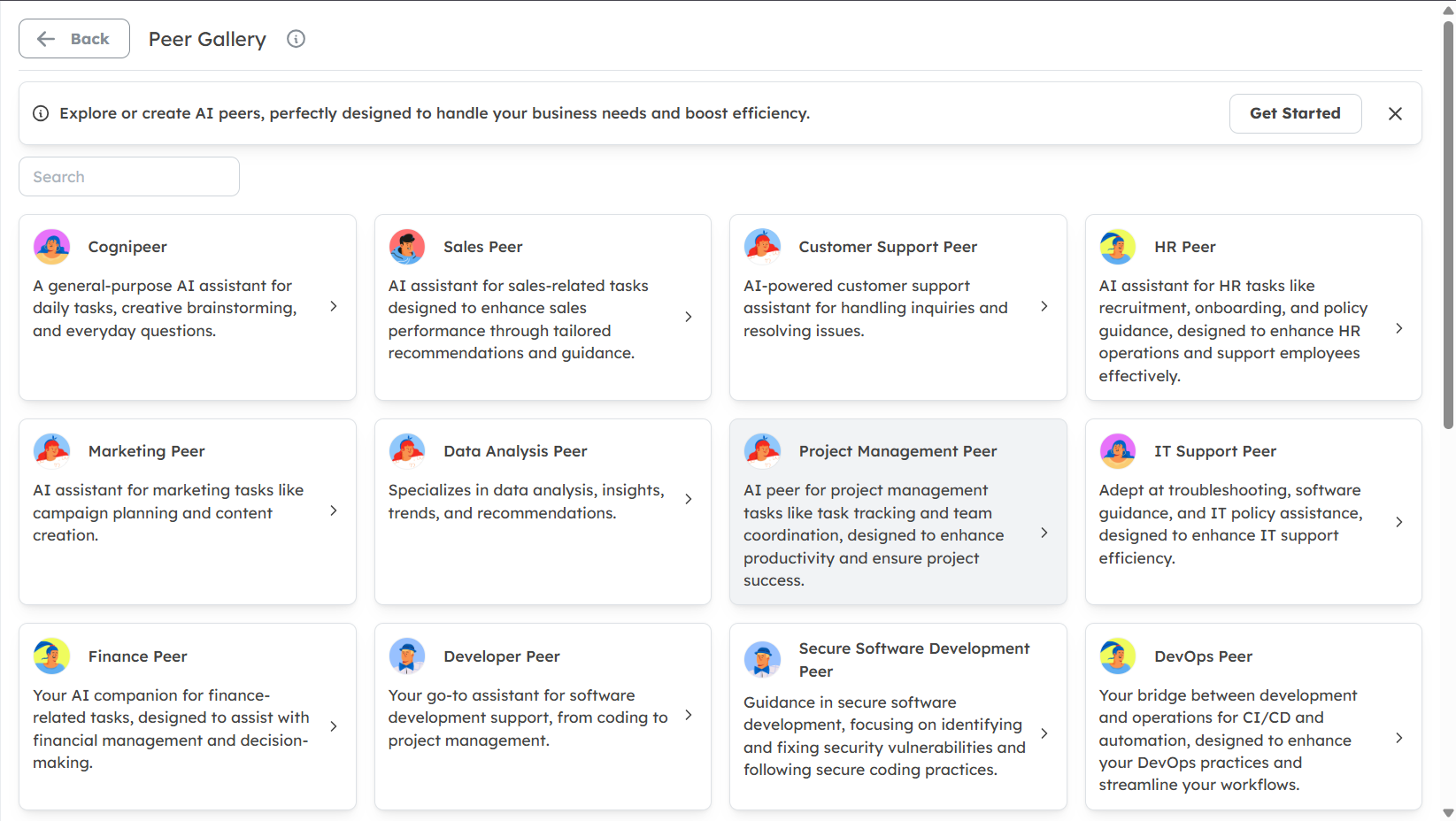The width and height of the screenshot is (1456, 821).
Task: Click the HR Peer avatar icon
Action: (x=1117, y=247)
